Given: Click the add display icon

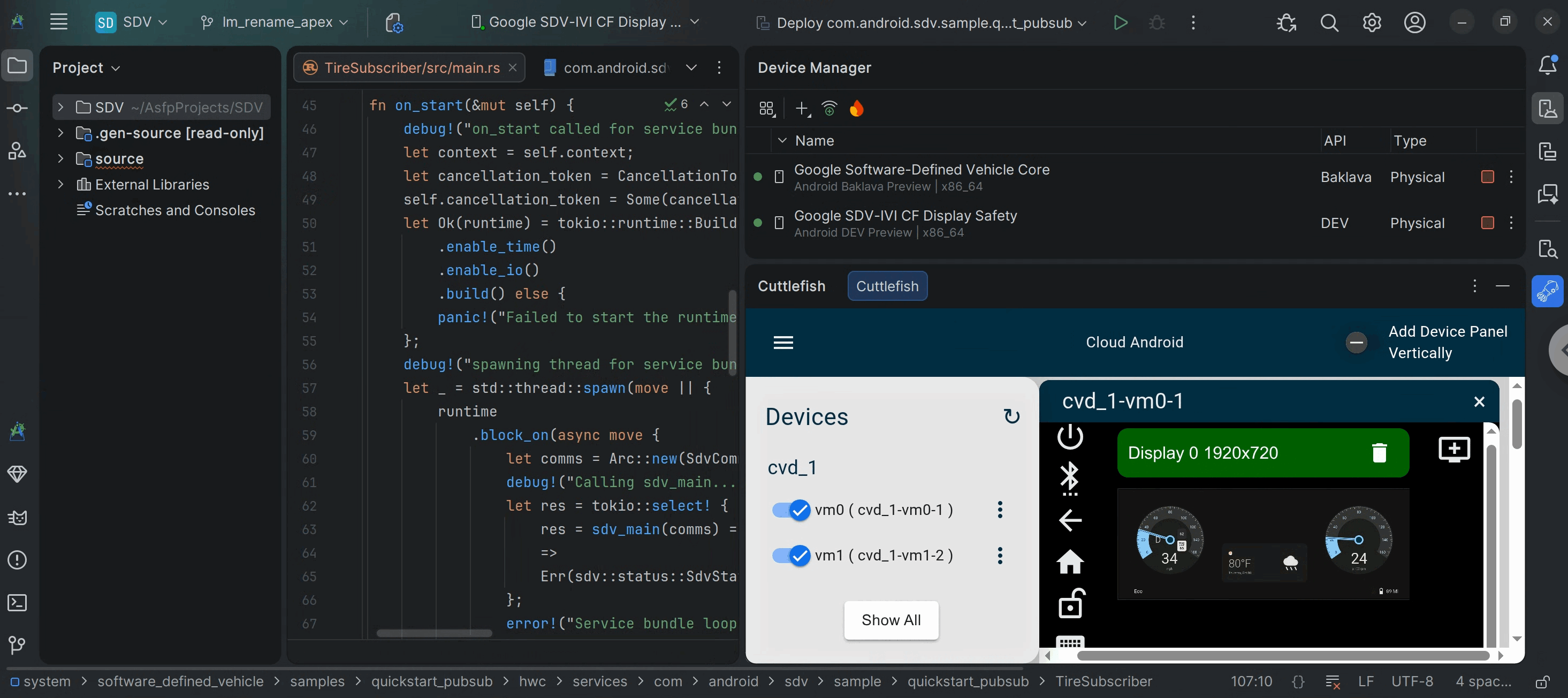Looking at the screenshot, I should point(1453,450).
